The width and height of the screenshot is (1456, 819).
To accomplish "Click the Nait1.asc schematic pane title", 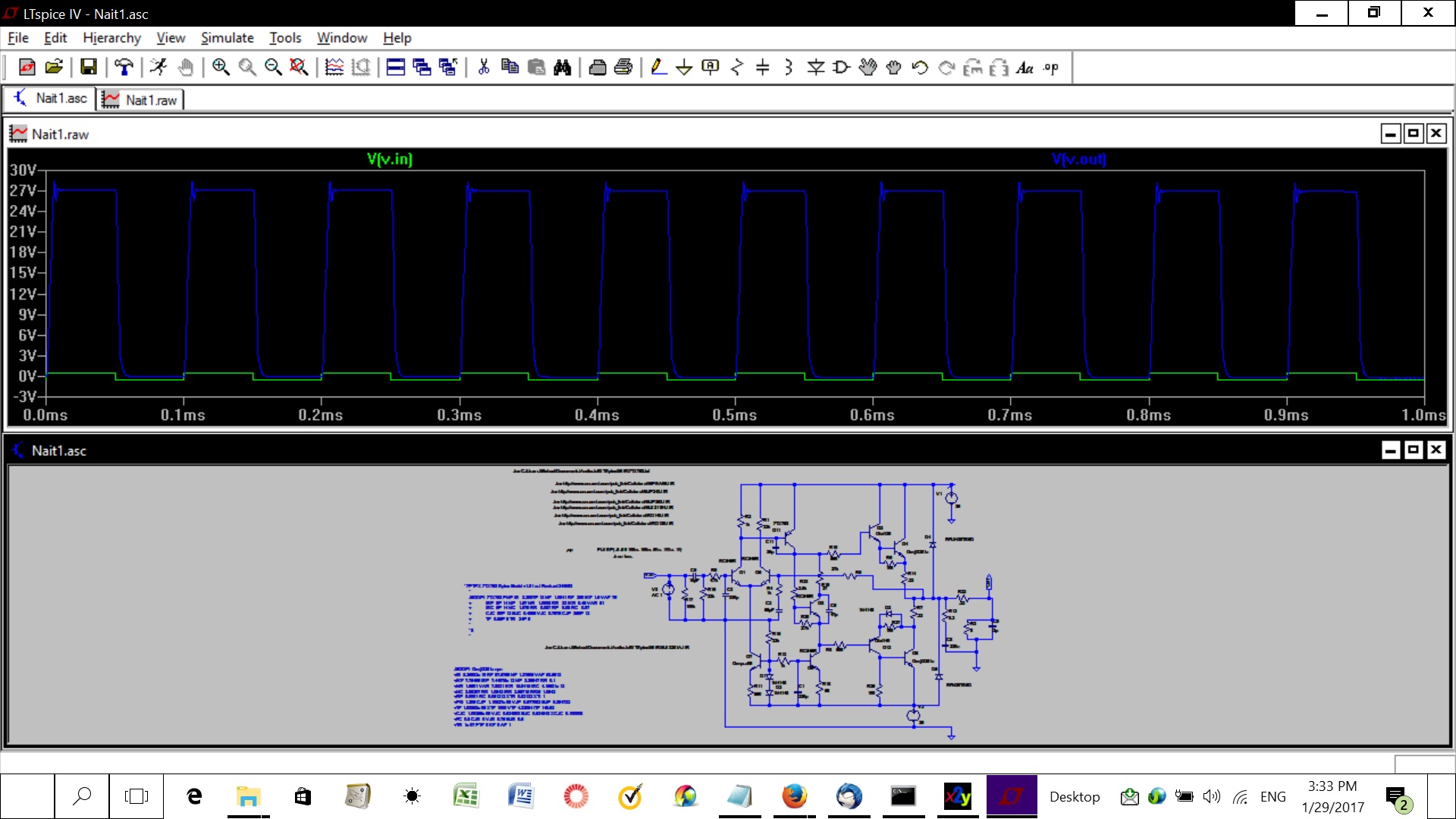I will point(58,451).
